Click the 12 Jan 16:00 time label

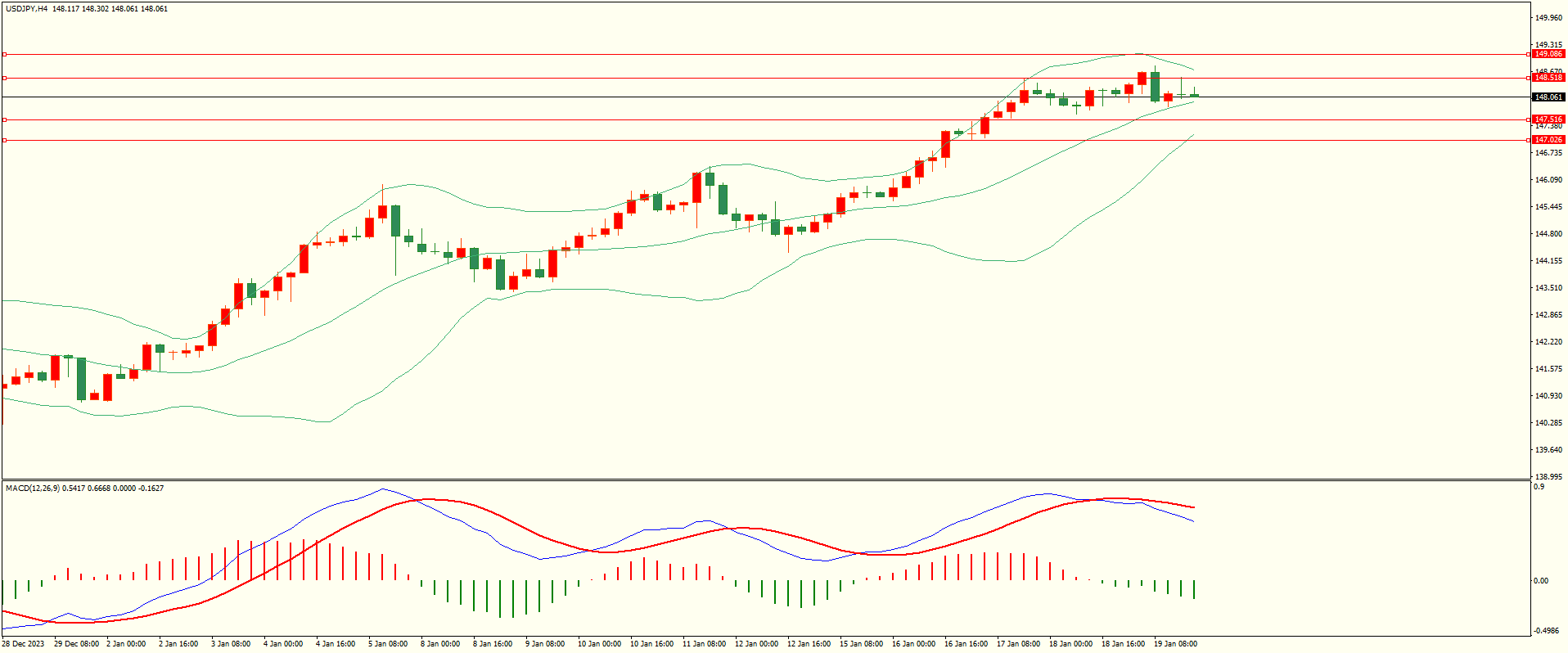[x=809, y=644]
